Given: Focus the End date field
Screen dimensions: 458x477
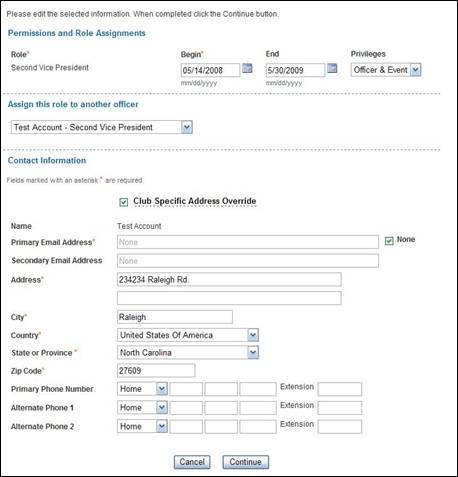Looking at the screenshot, I should 295,70.
